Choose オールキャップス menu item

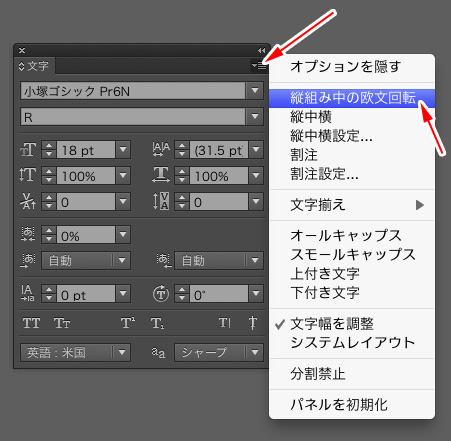(x=352, y=236)
